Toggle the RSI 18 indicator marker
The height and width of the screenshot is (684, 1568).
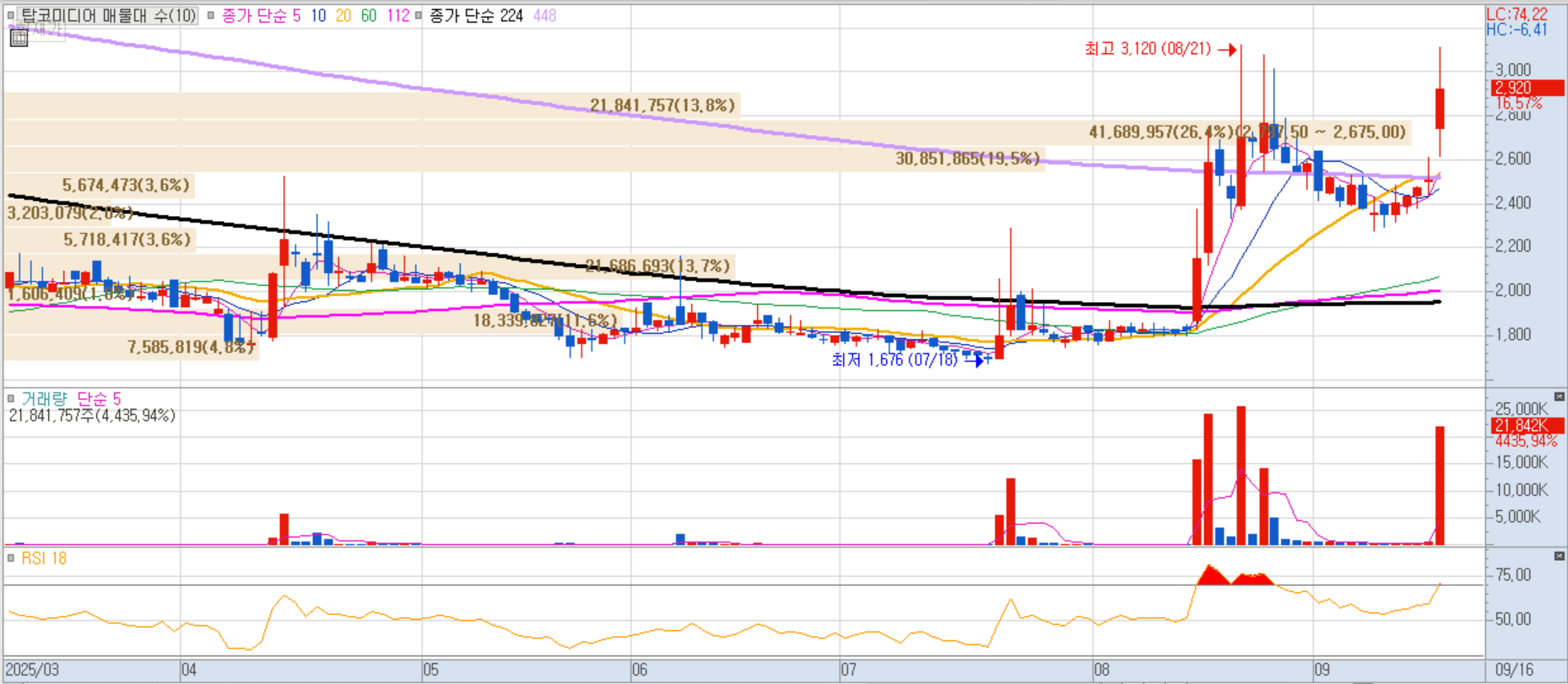[11, 557]
